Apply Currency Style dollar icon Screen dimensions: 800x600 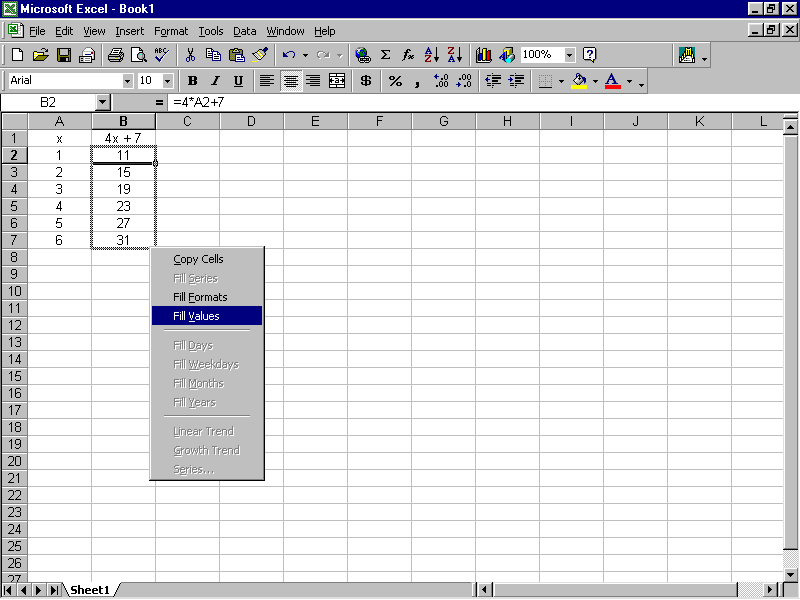coord(366,81)
